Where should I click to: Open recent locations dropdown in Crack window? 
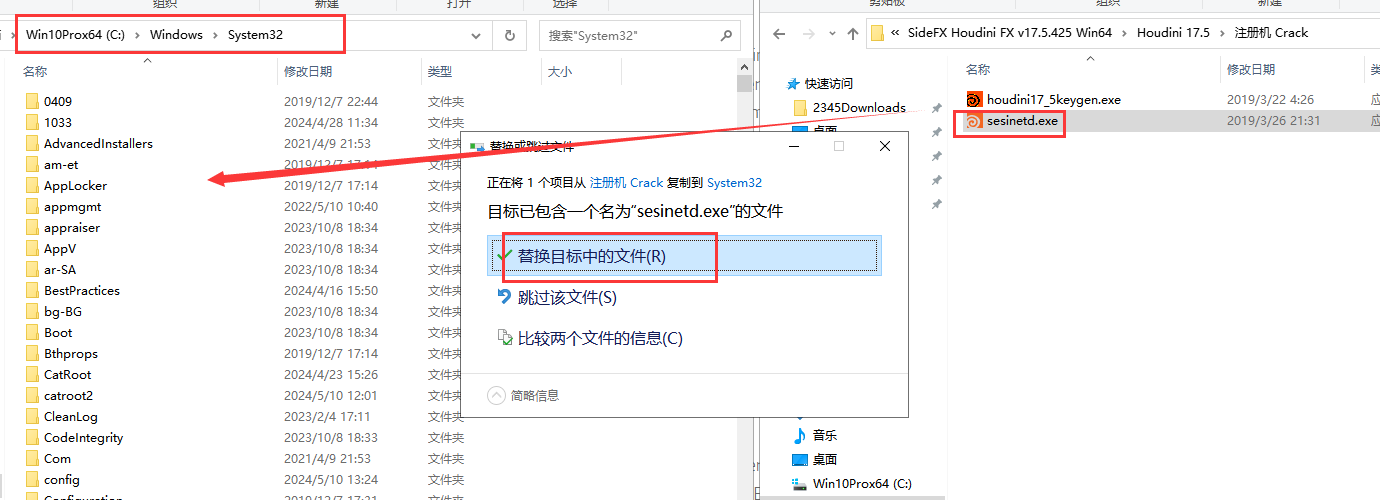pyautogui.click(x=830, y=33)
